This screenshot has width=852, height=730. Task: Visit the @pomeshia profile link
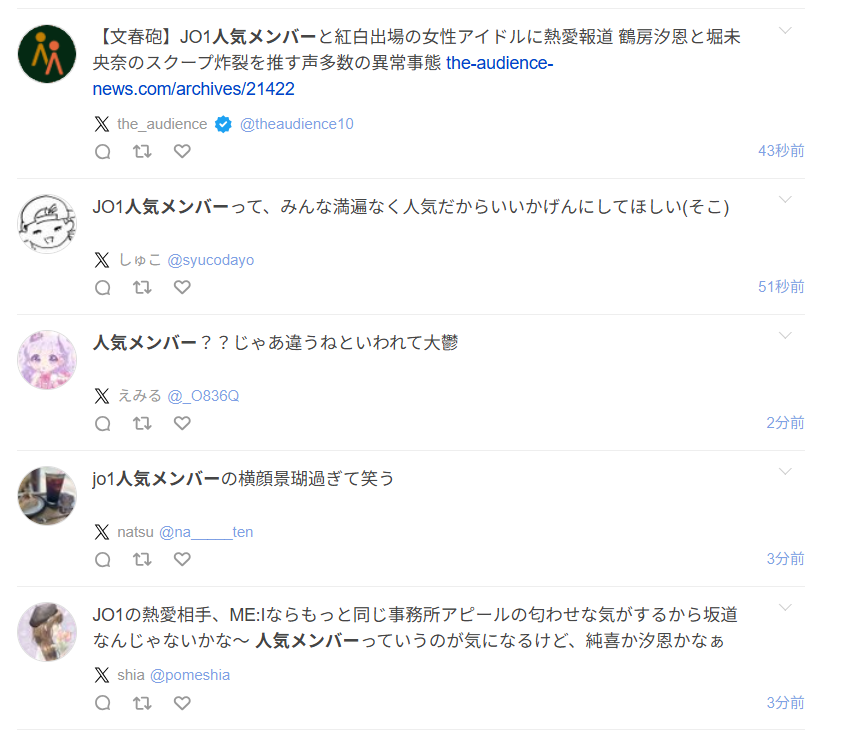[190, 675]
